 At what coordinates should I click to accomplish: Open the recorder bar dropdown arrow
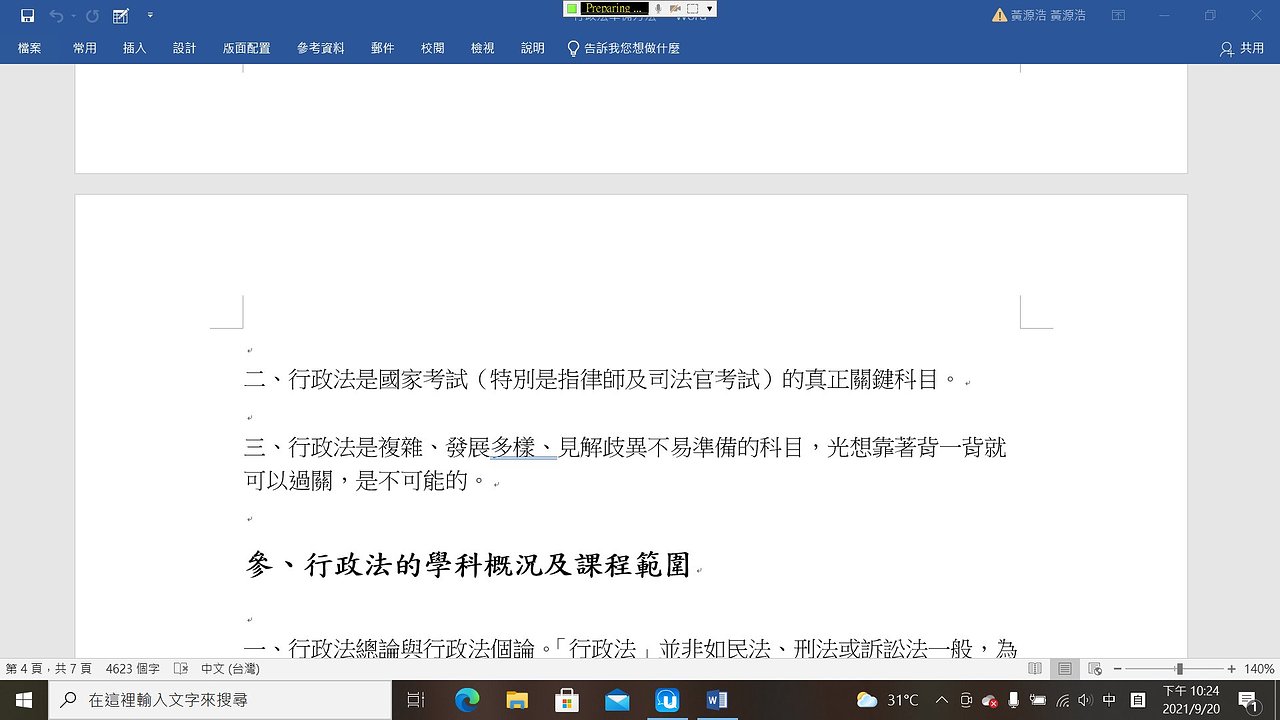[x=709, y=9]
